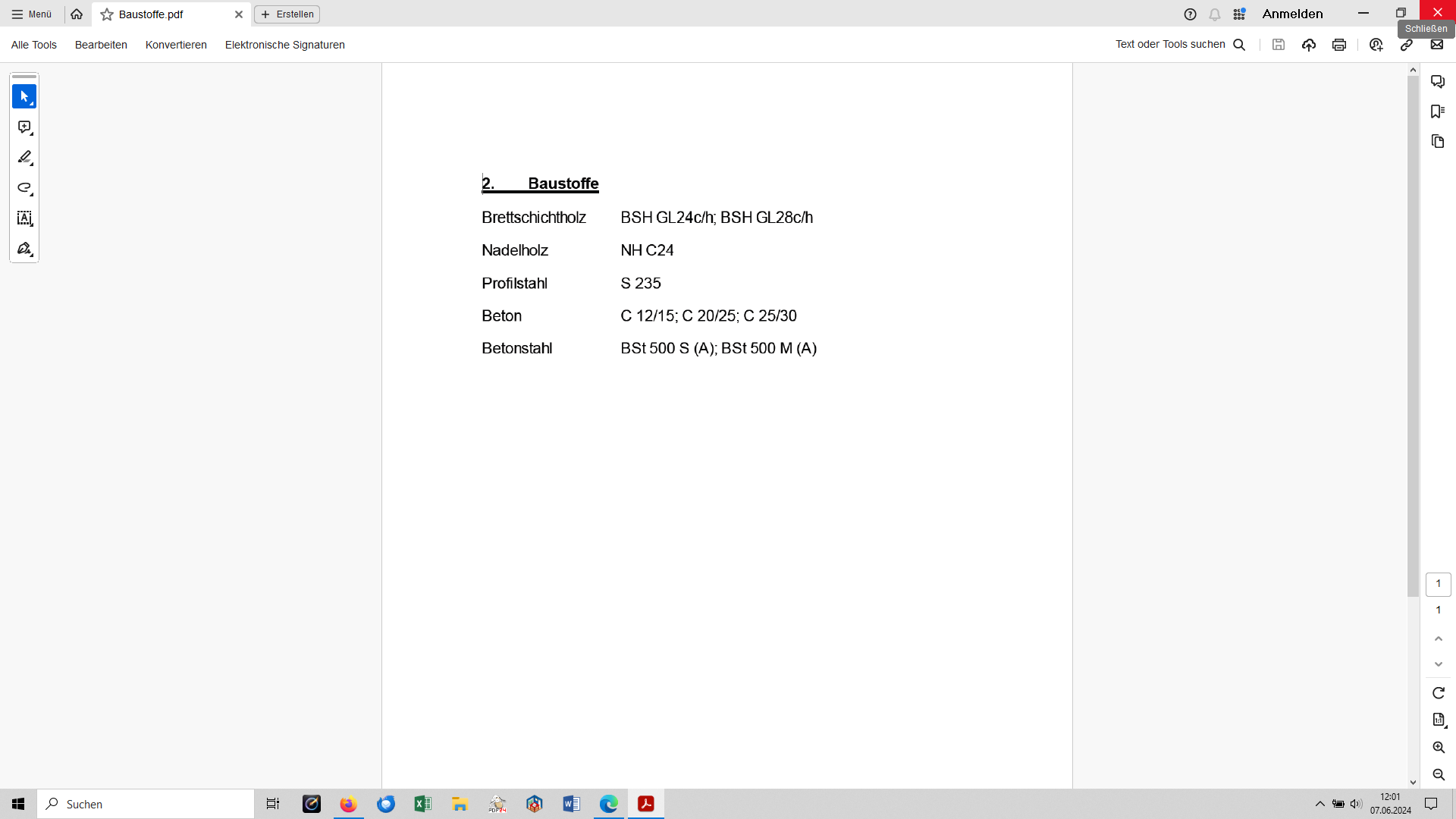This screenshot has width=1456, height=819.
Task: Select the freehand draw tool
Action: click(24, 188)
